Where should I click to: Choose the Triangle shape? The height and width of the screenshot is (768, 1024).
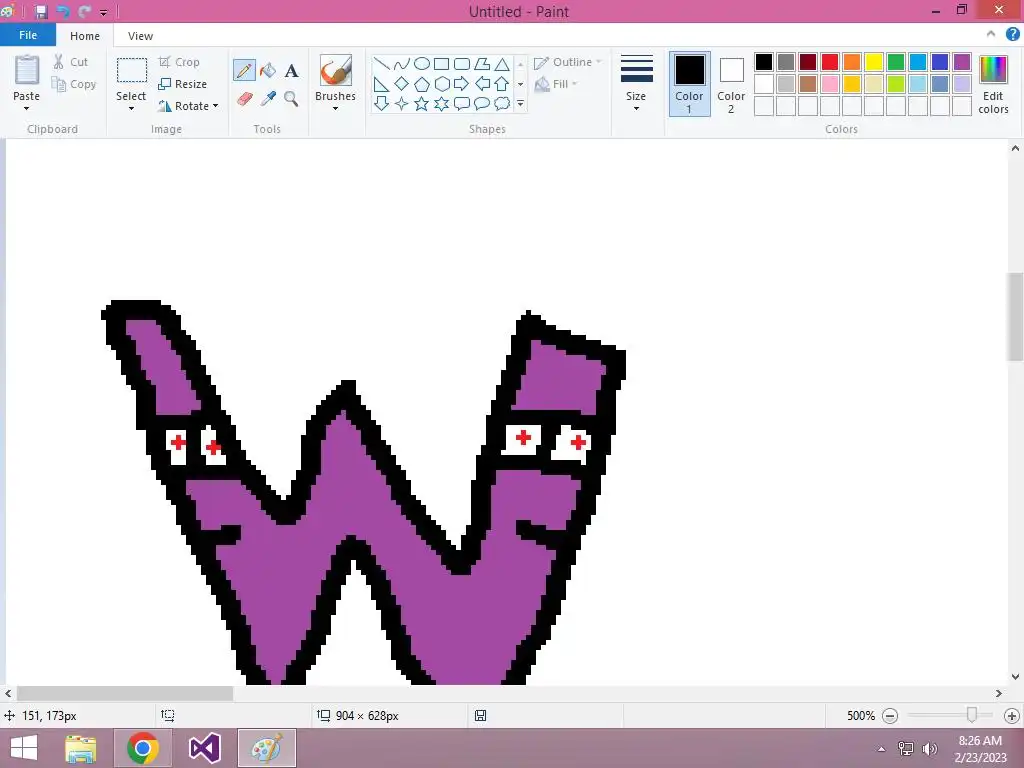(x=502, y=63)
